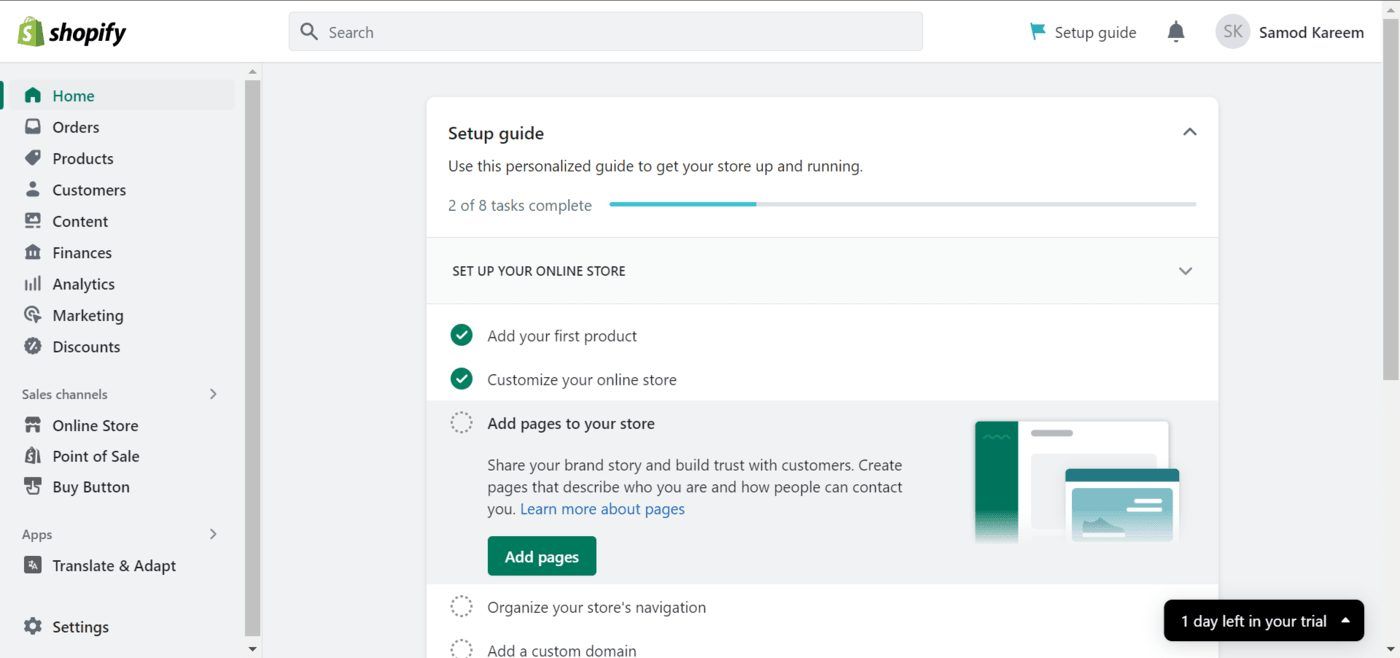Open Online Store channel
The image size is (1400, 658).
tap(95, 425)
